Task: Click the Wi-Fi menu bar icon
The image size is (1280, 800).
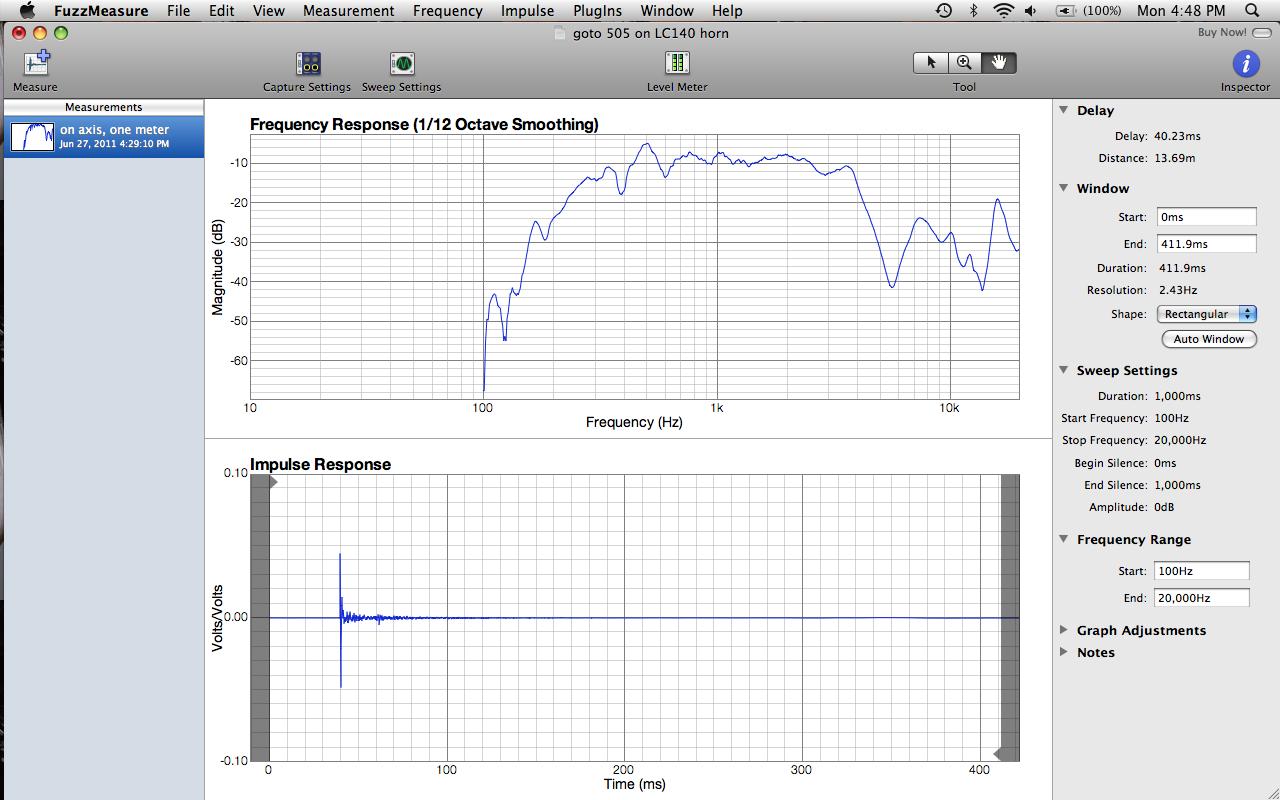Action: tap(1003, 10)
